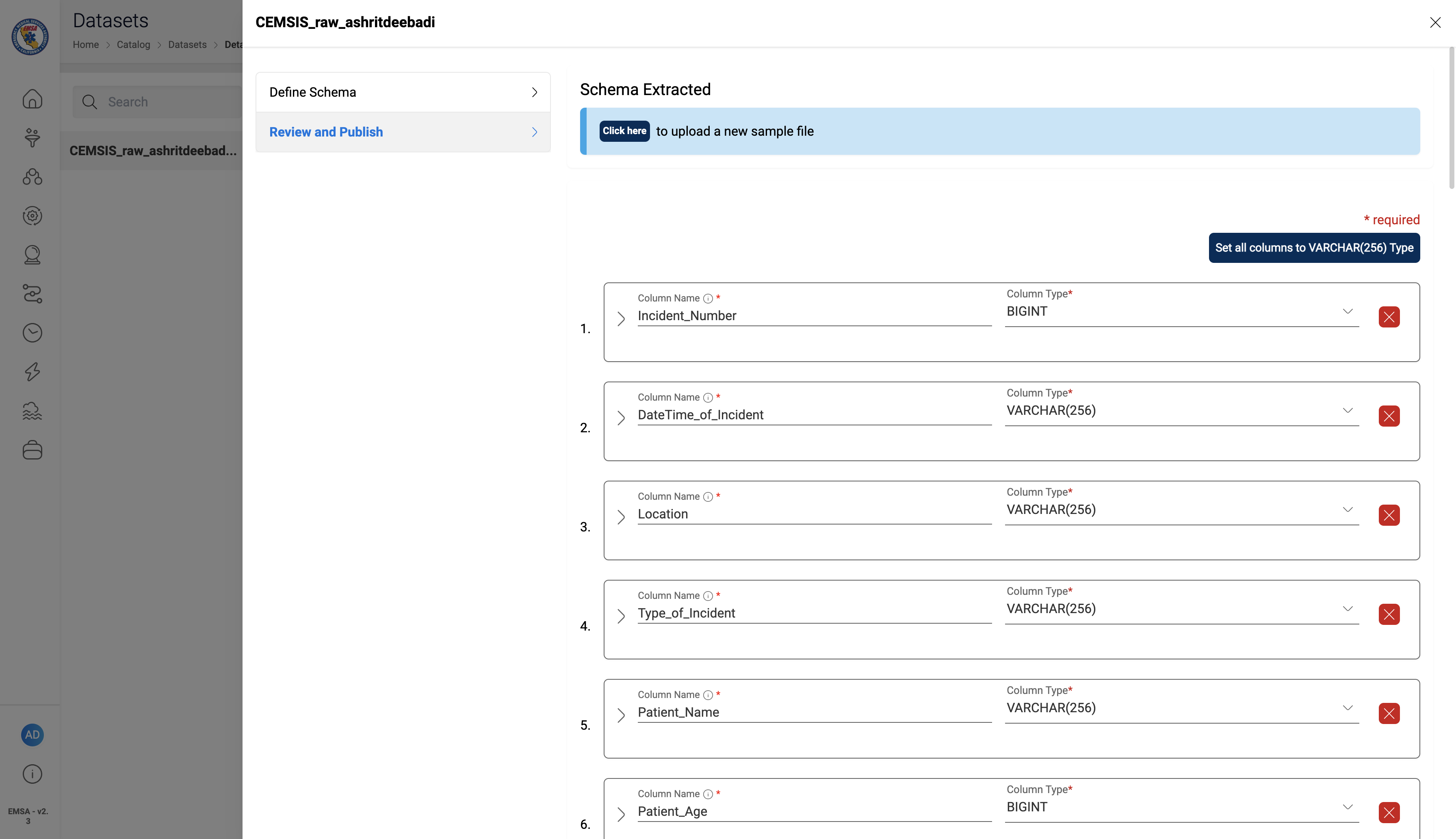Go to Datasets breadcrumb
The width and height of the screenshot is (1456, 839).
click(187, 45)
